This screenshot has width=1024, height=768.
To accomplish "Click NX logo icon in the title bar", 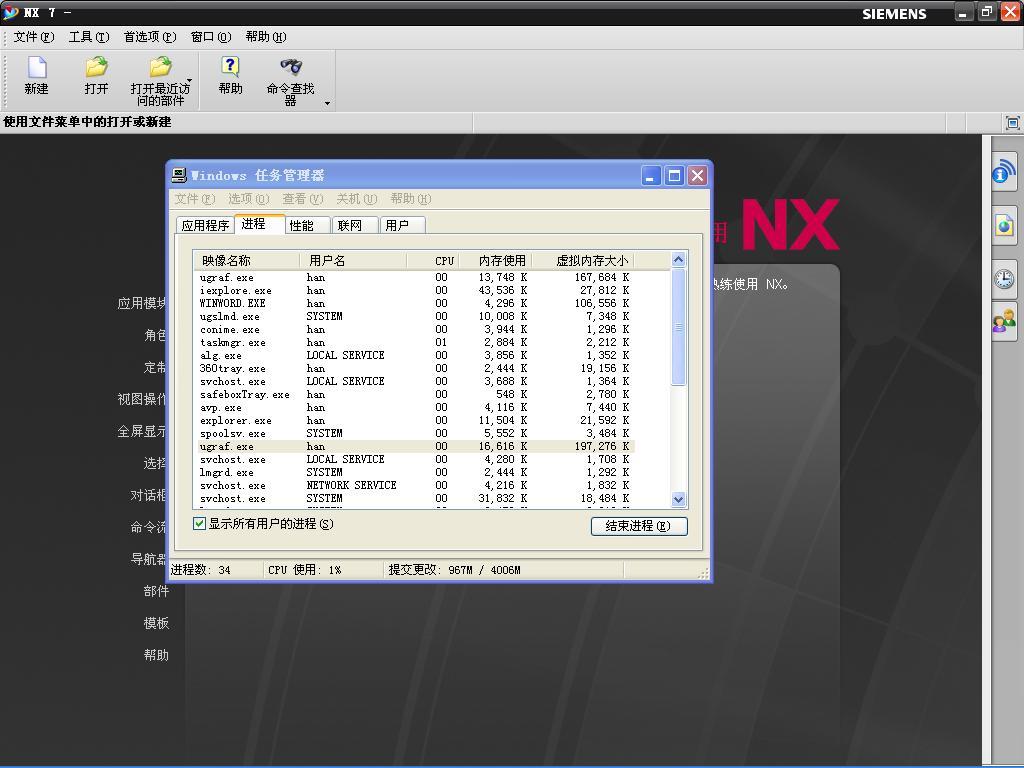I will (10, 12).
